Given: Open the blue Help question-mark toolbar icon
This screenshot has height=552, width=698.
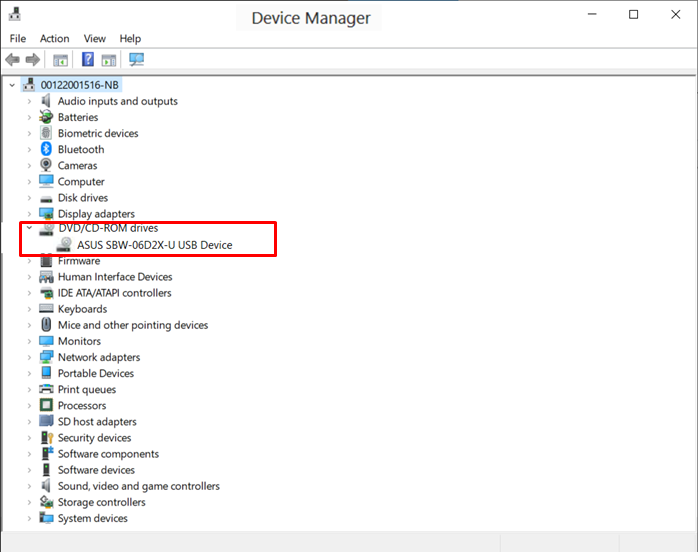Looking at the screenshot, I should [88, 59].
